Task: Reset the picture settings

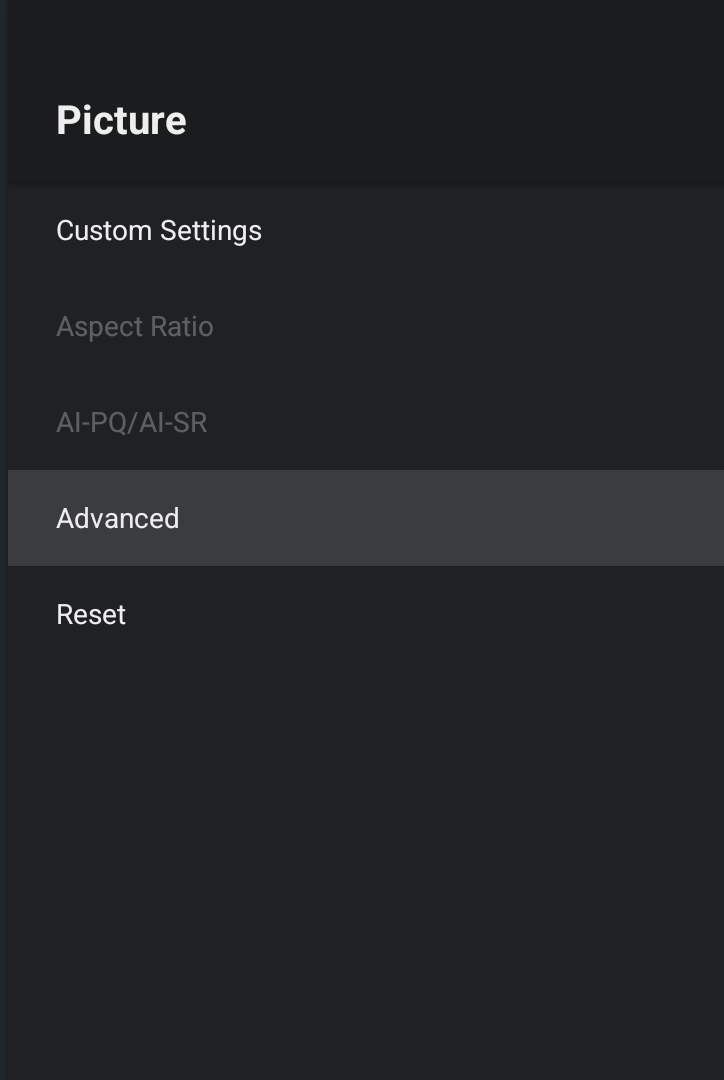Action: tap(91, 614)
